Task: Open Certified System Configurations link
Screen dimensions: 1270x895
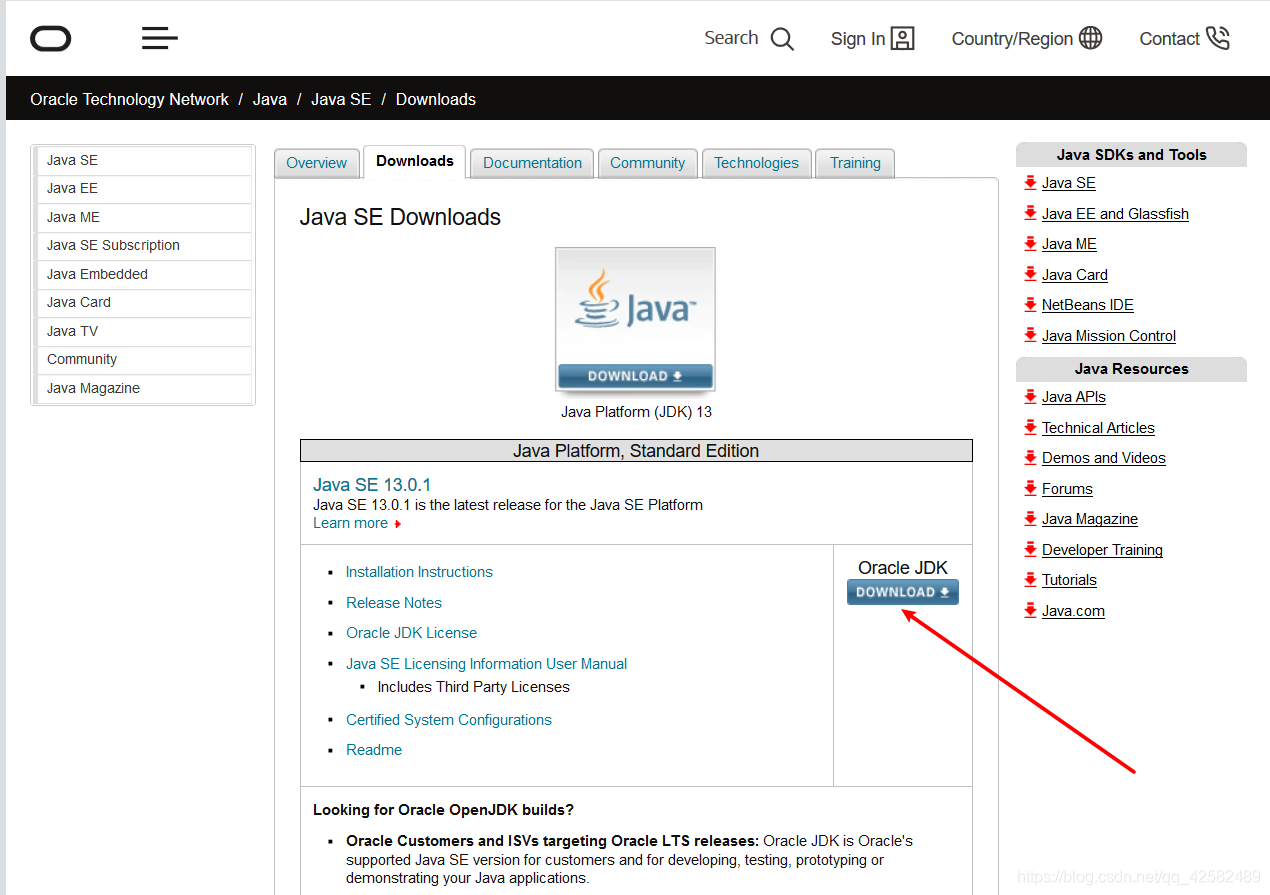Action: pyautogui.click(x=449, y=720)
